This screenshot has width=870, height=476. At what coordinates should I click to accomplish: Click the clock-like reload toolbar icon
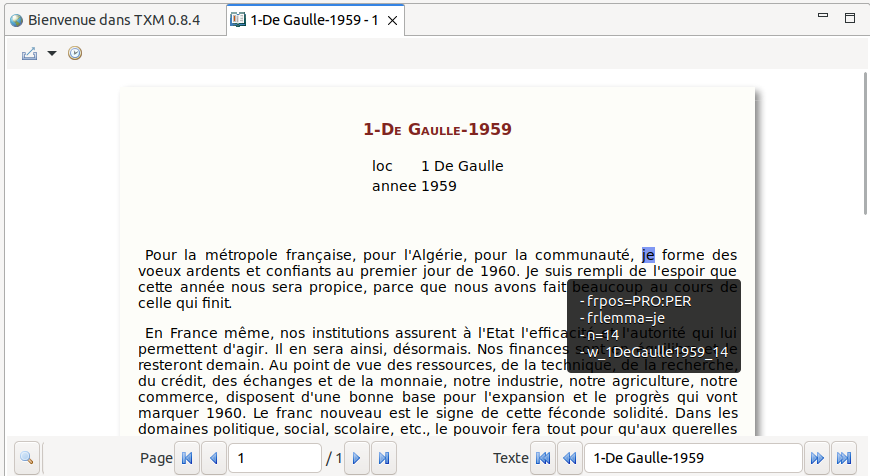point(75,53)
